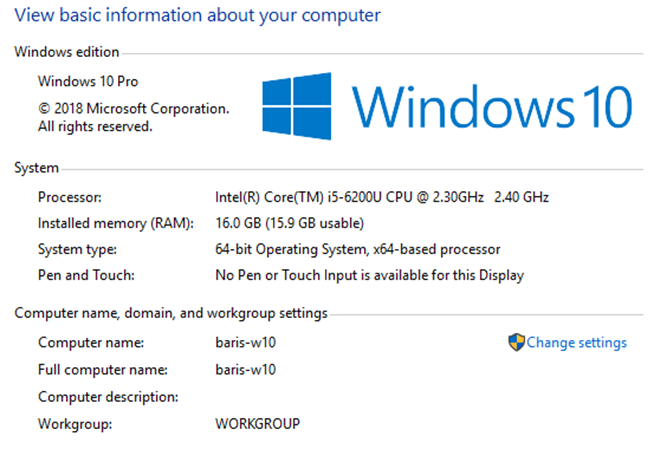Select the 'Windows 10 Pro' edition text
Screen dimensions: 654x456
click(88, 81)
